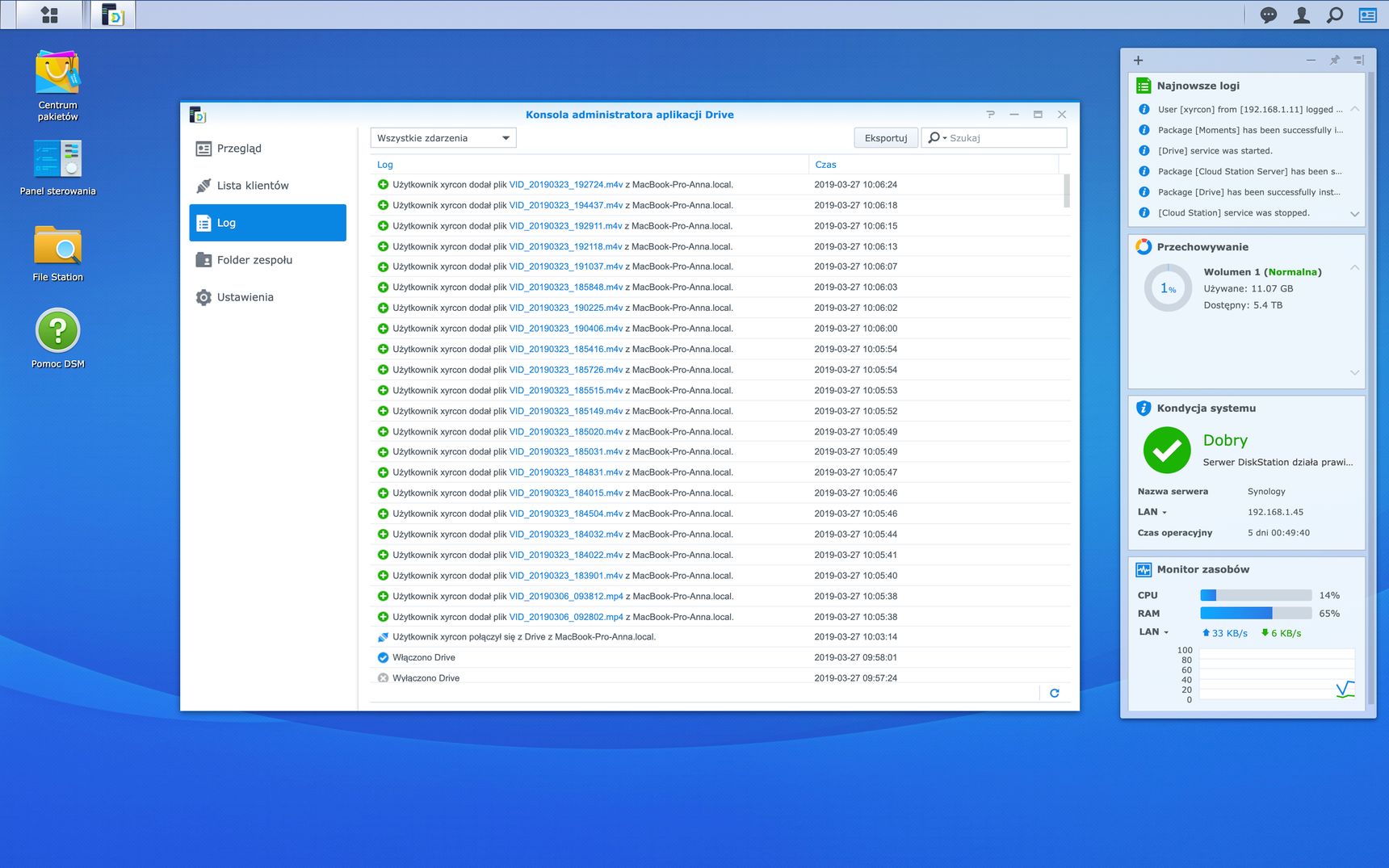The width and height of the screenshot is (1389, 868).
Task: Click the '[Cloud Station] service was stopped.' entry
Action: [x=1234, y=213]
